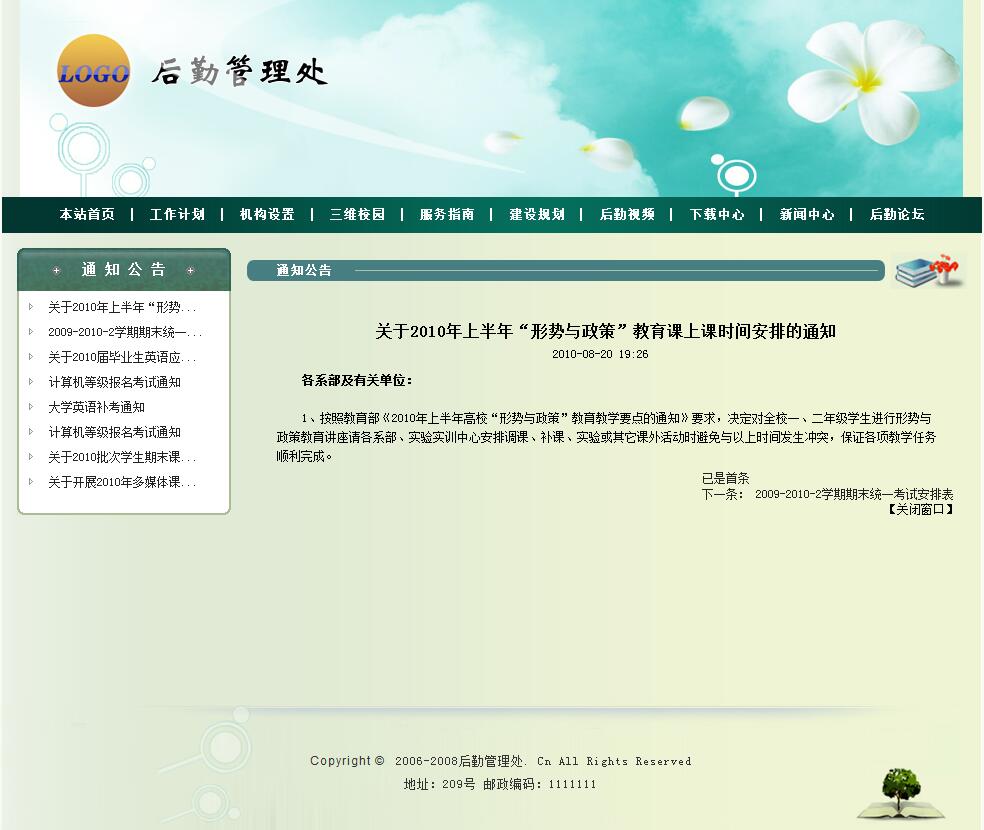This screenshot has height=830, width=984.
Task: Click the books and flowers icon
Action: (x=927, y=271)
